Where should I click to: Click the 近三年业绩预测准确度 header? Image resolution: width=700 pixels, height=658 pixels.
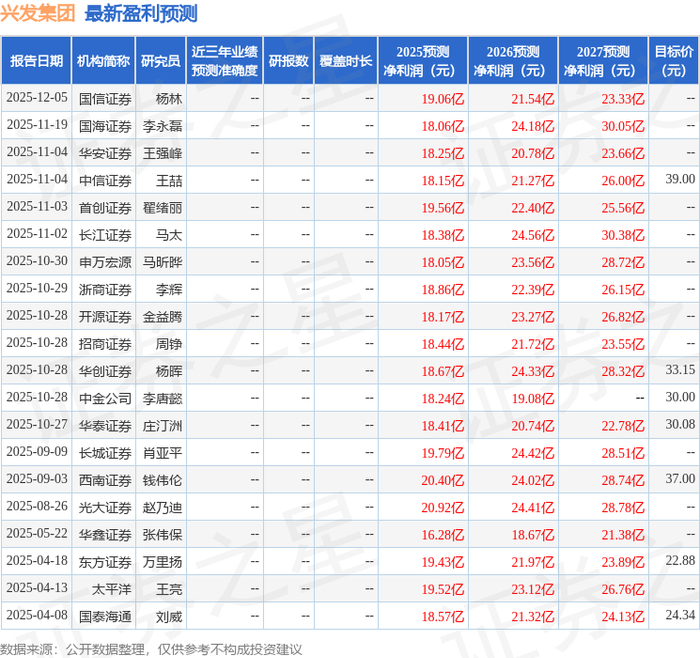[x=225, y=61]
